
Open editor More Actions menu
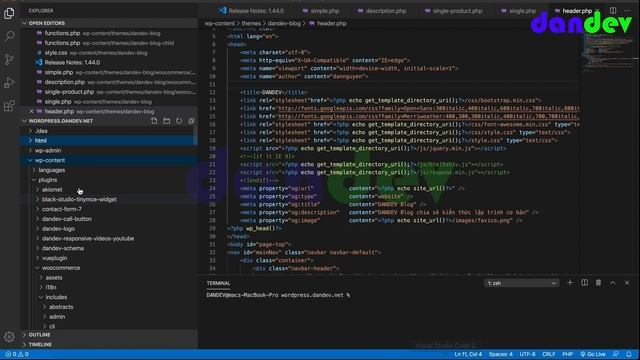[x=627, y=11]
